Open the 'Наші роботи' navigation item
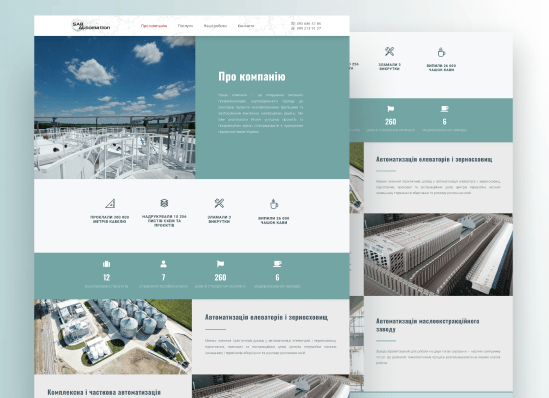Image resolution: width=549 pixels, height=398 pixels. [215, 26]
